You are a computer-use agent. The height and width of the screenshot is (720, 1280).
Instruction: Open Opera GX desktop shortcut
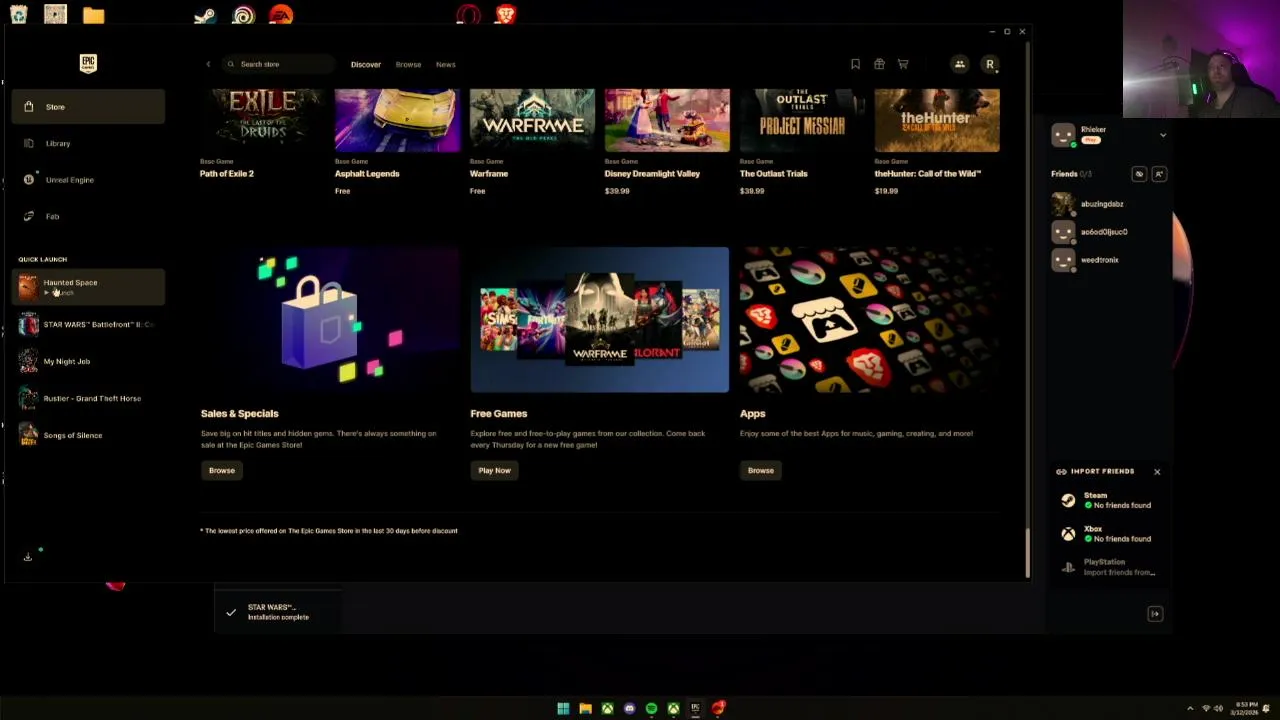468,15
